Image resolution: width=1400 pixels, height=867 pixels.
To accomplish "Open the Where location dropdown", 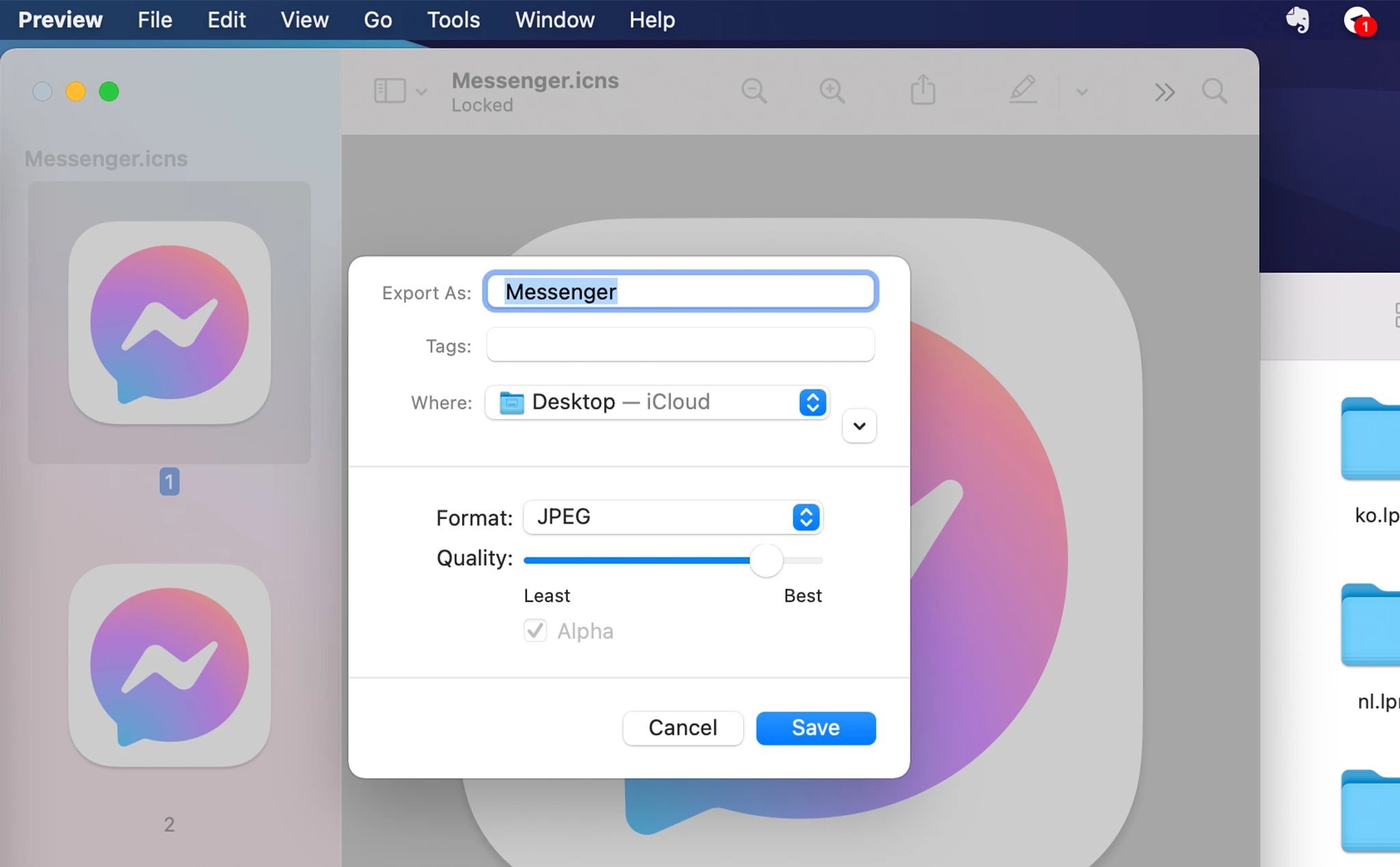I will click(656, 402).
